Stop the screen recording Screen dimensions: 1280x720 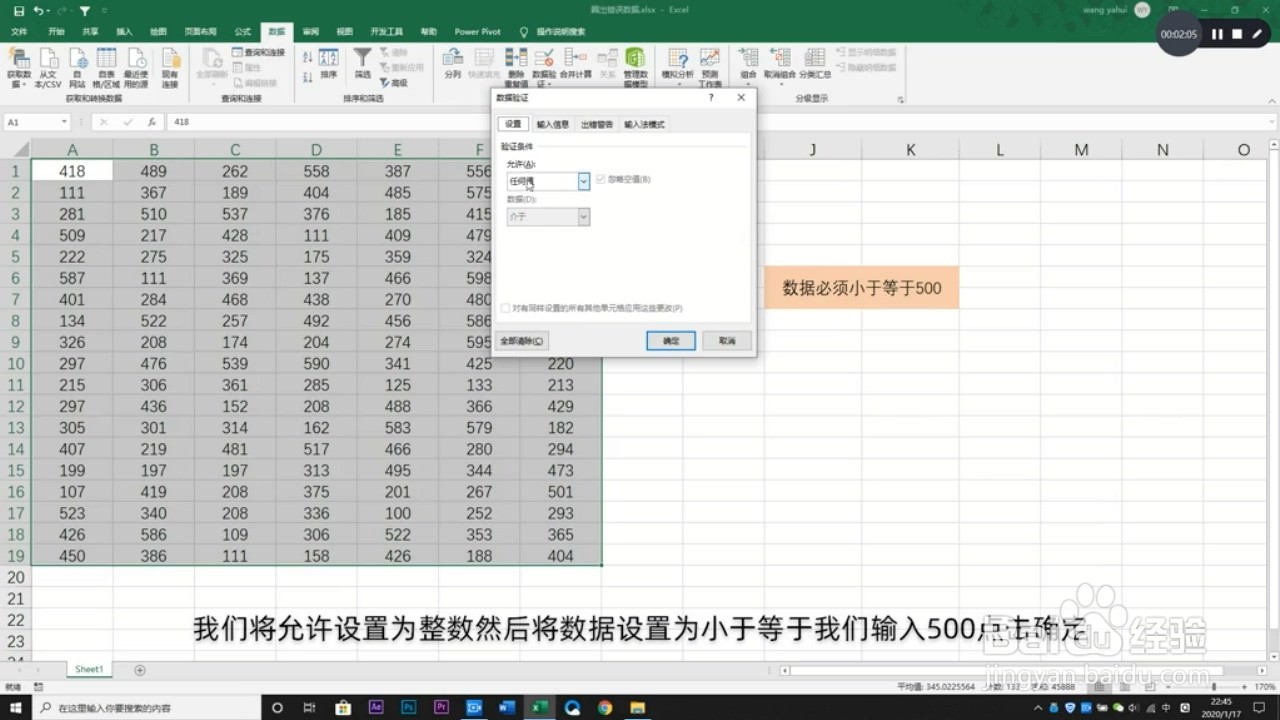click(1237, 34)
